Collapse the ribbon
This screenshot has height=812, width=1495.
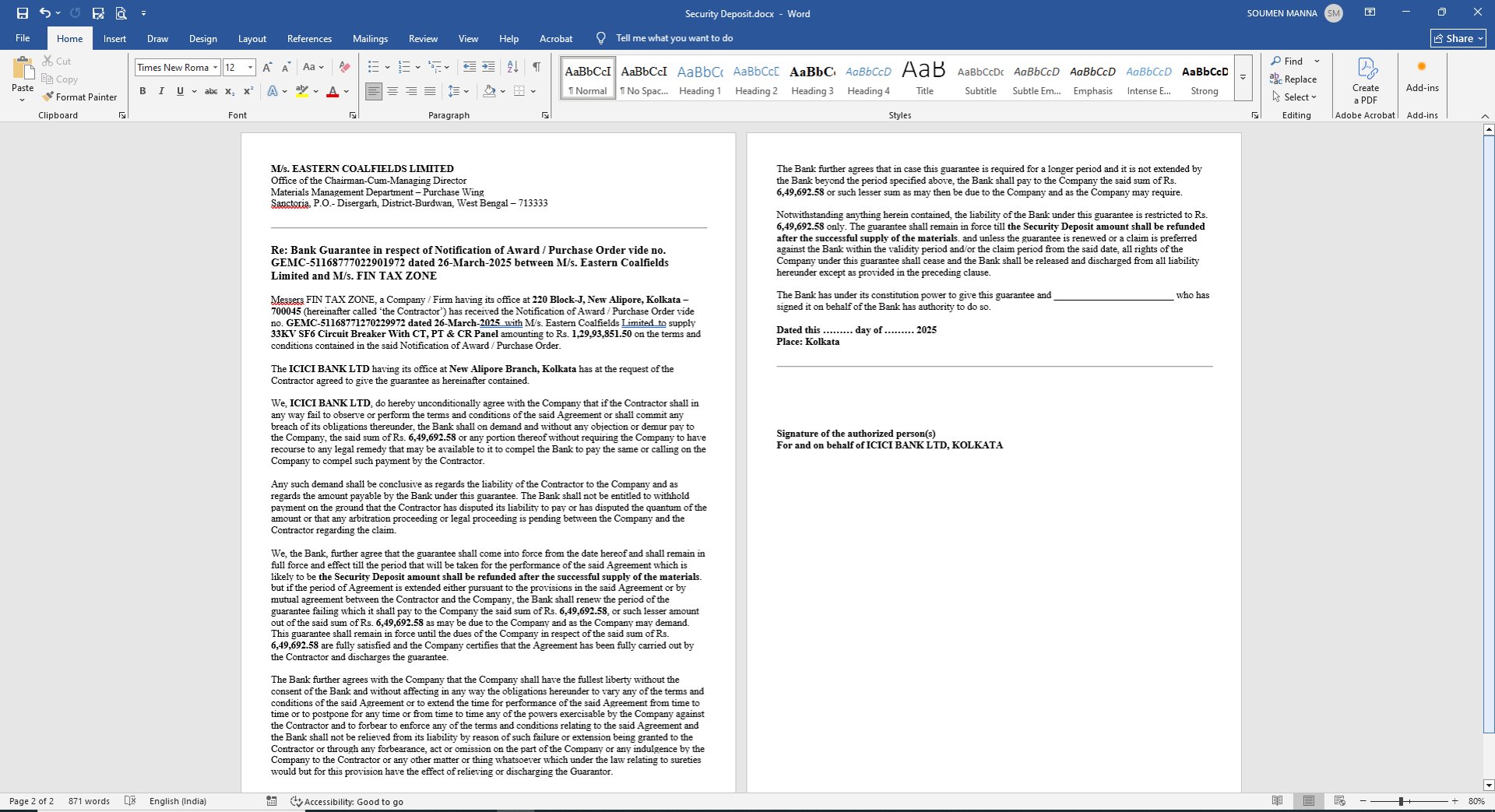click(1485, 116)
